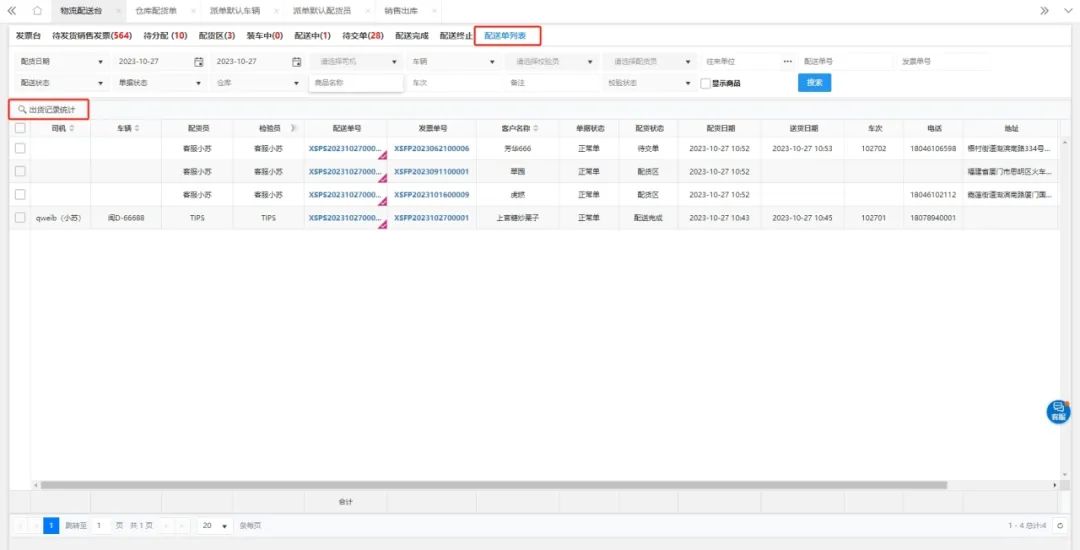1080x550 pixels.
Task: Click the blue 搜索 button
Action: click(814, 83)
